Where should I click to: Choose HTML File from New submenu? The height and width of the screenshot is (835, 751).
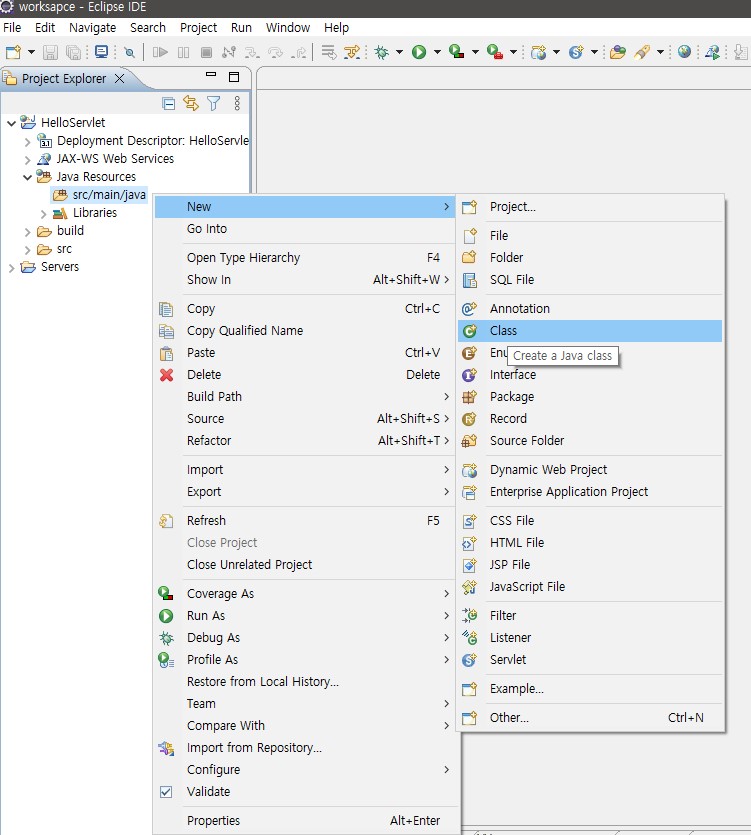(590, 543)
